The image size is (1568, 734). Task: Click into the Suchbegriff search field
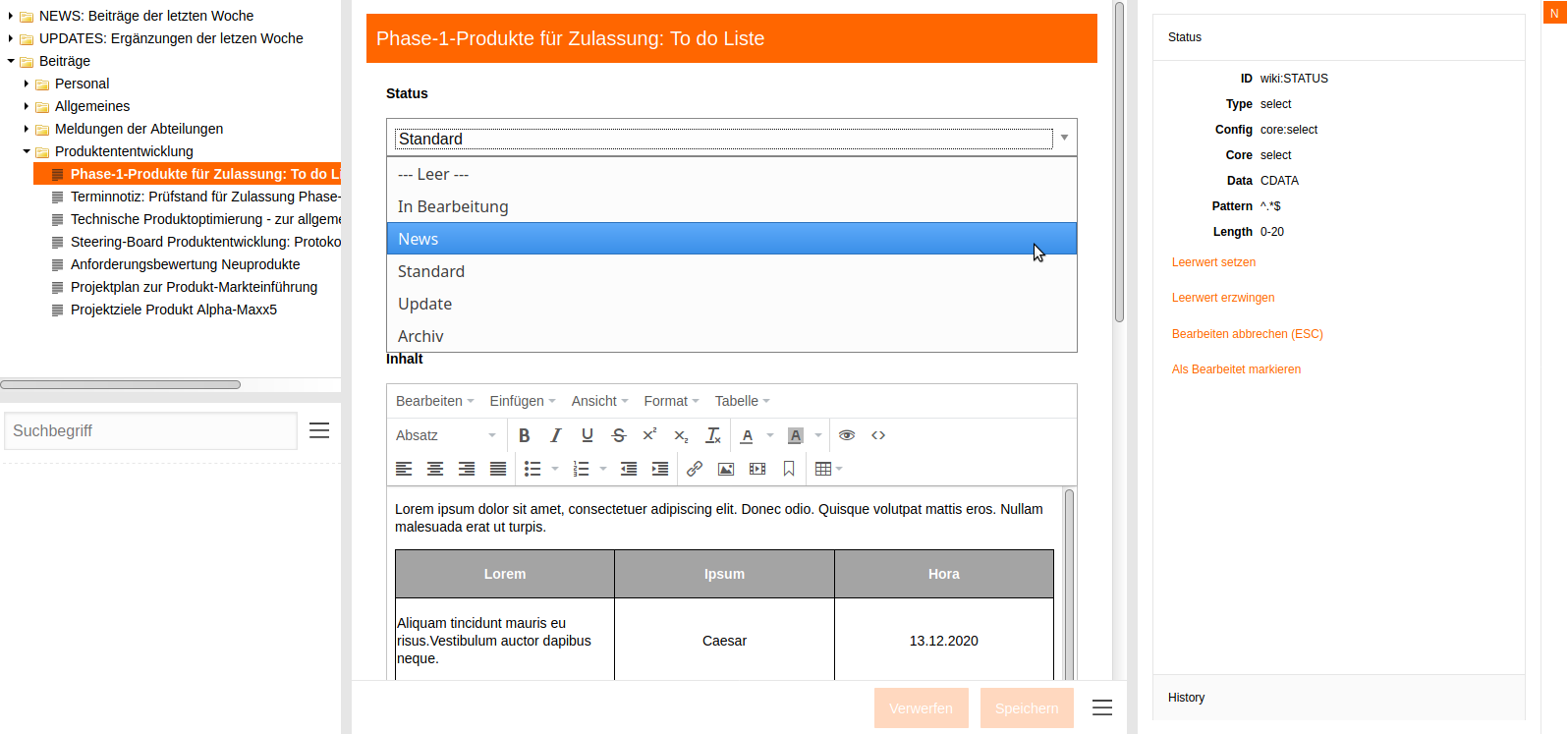click(149, 430)
